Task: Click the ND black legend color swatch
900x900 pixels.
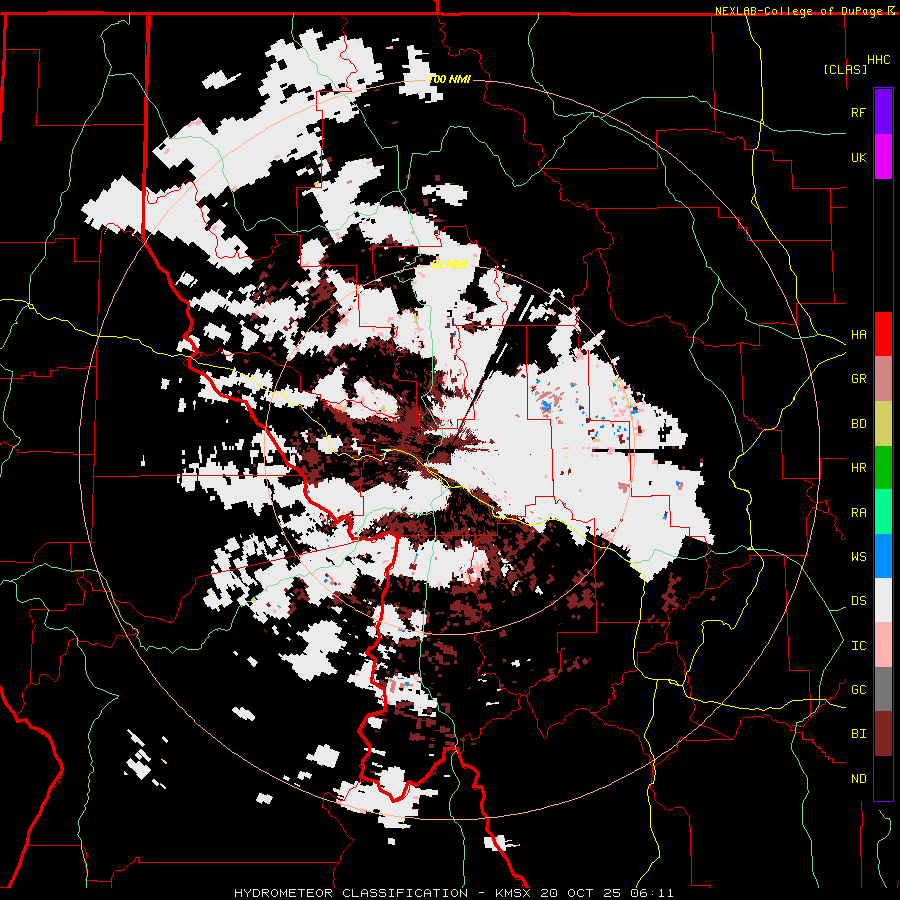Action: pyautogui.click(x=883, y=778)
